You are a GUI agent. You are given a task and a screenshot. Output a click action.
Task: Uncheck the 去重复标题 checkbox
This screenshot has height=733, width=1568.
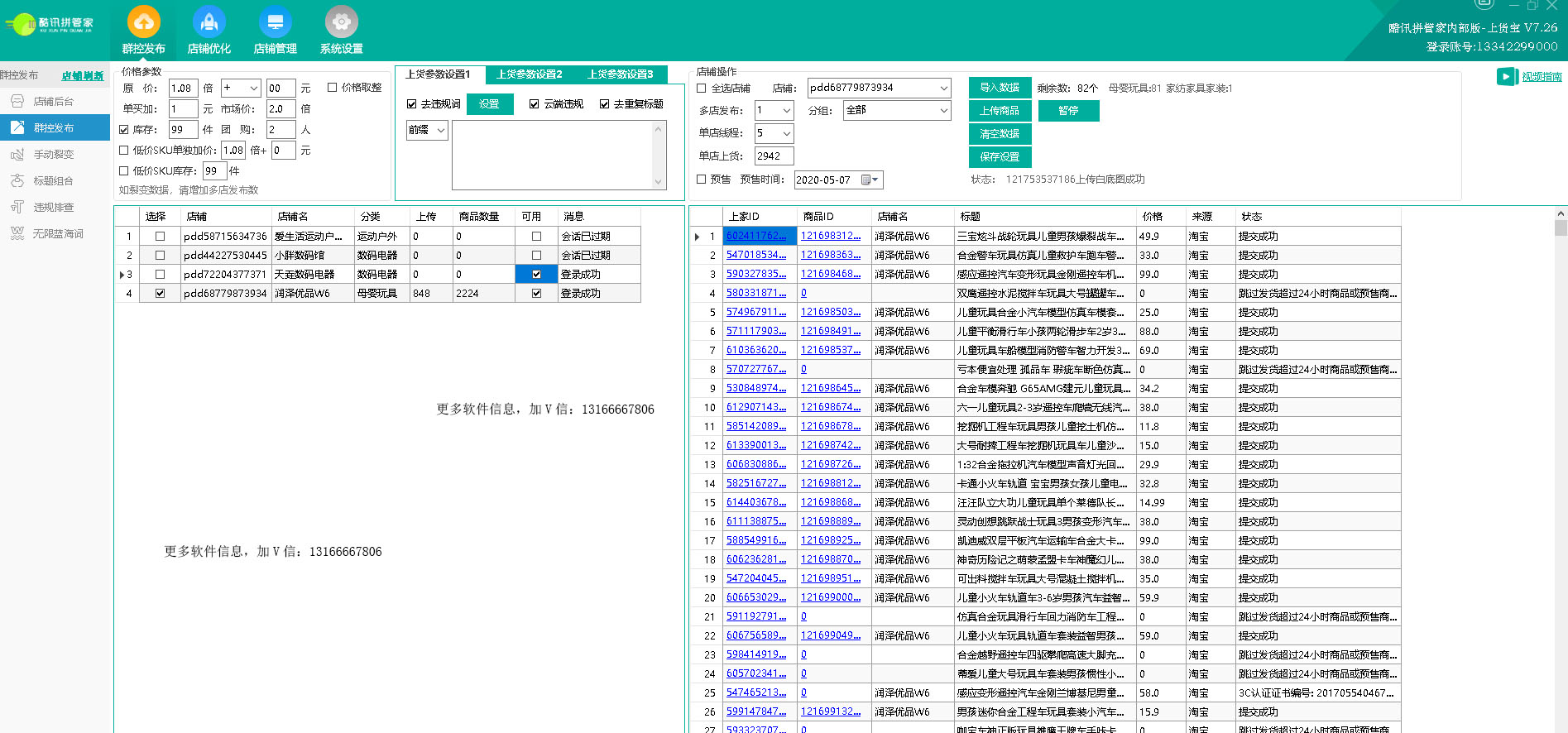[x=605, y=104]
